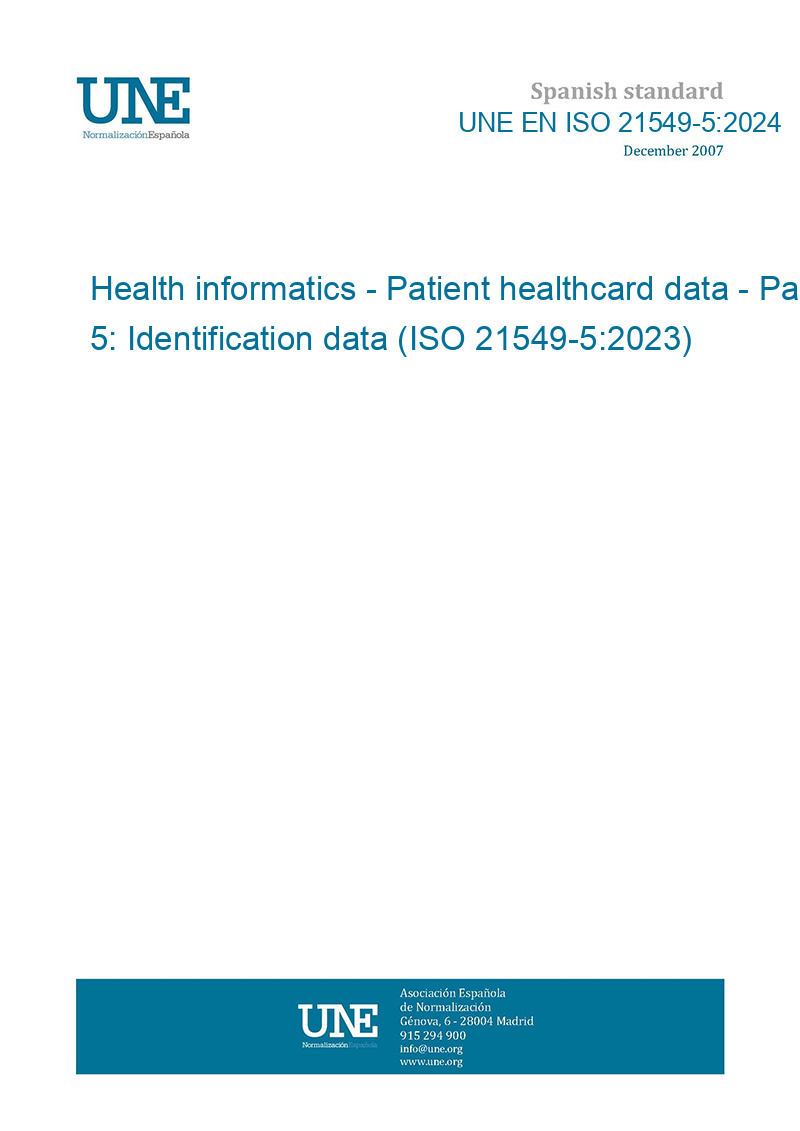Open the www.une.org website link
Viewport: 800px width, 1131px height.
[x=431, y=1062]
